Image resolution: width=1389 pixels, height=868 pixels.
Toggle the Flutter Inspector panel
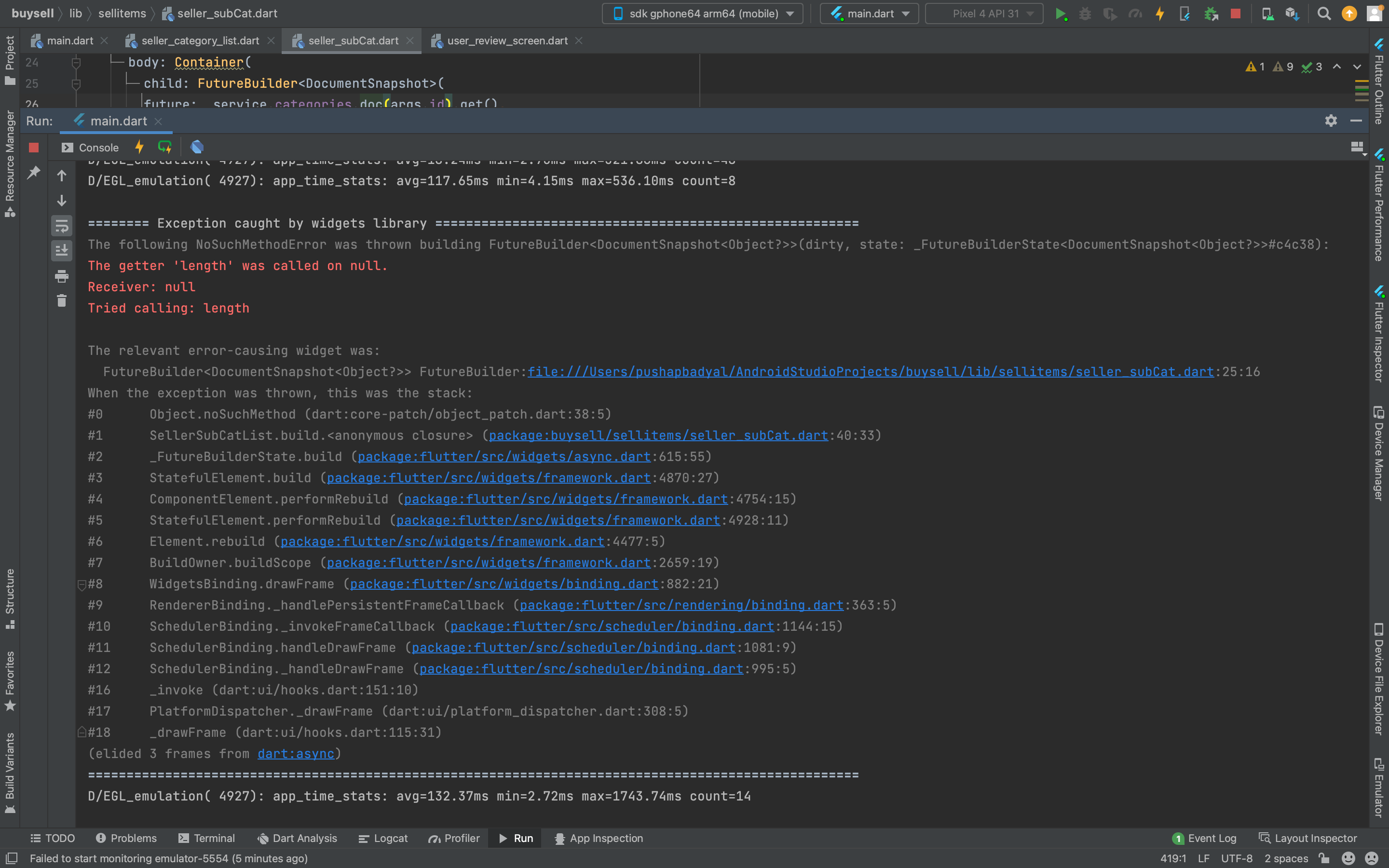coord(1379,334)
